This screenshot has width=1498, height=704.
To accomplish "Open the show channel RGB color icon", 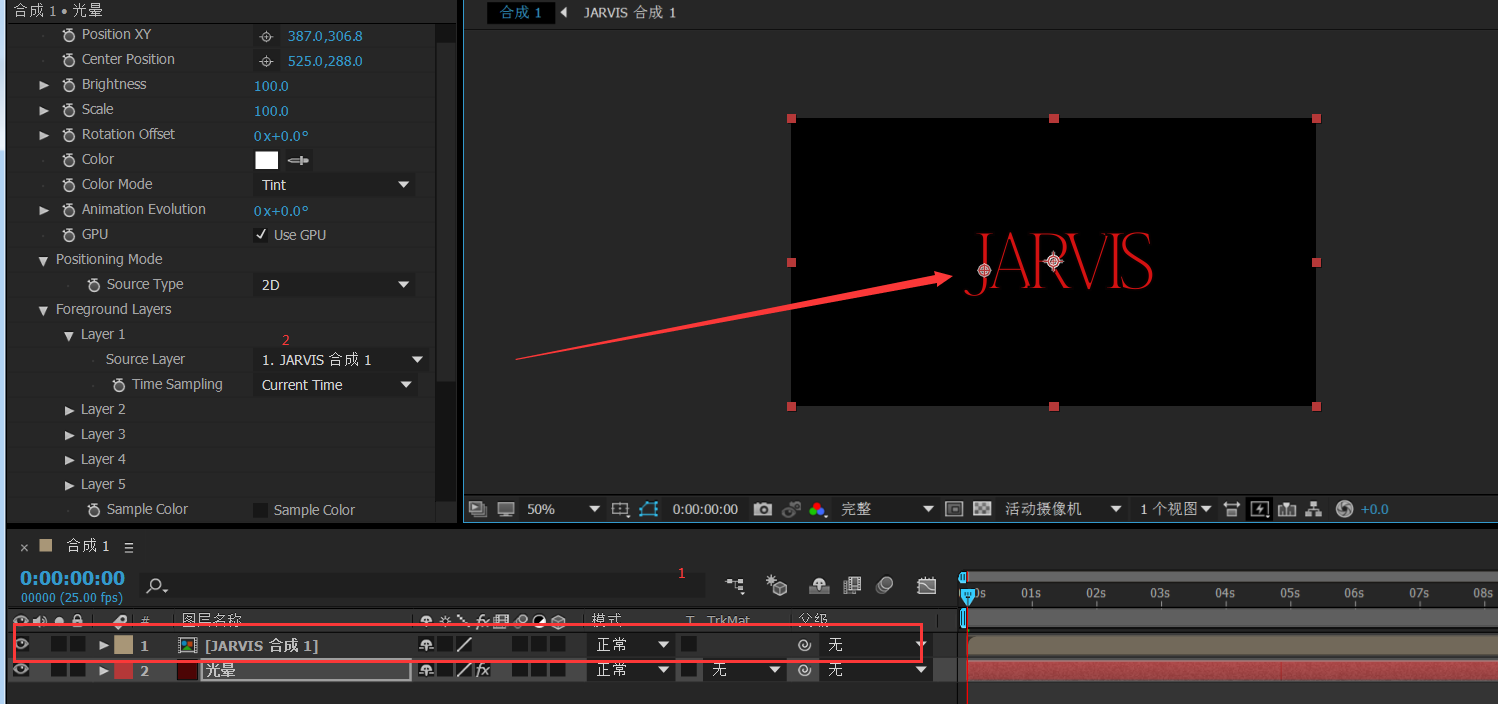I will [818, 509].
